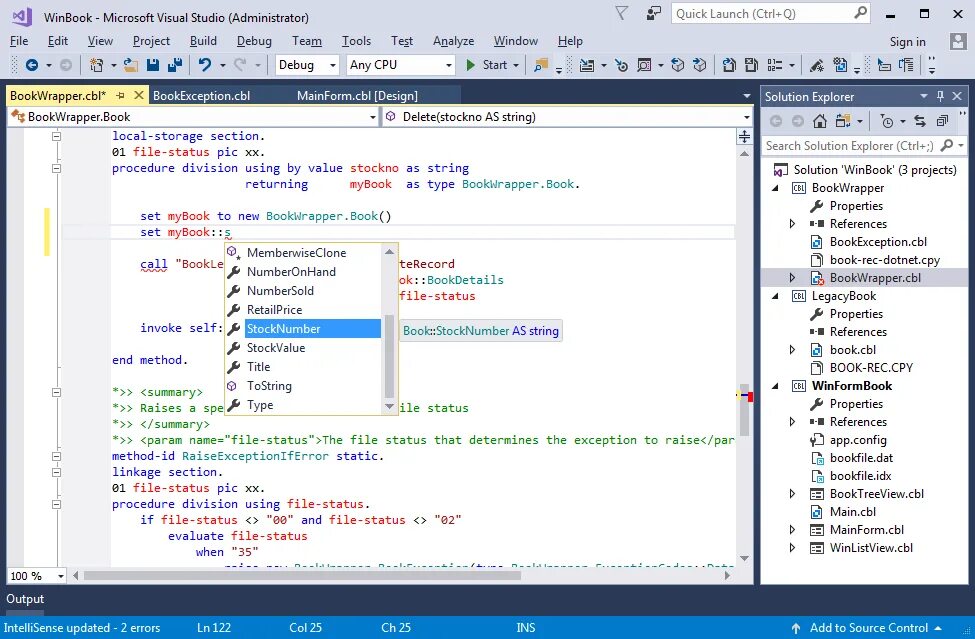Click the Sign in link
The image size is (975, 639).
(907, 42)
